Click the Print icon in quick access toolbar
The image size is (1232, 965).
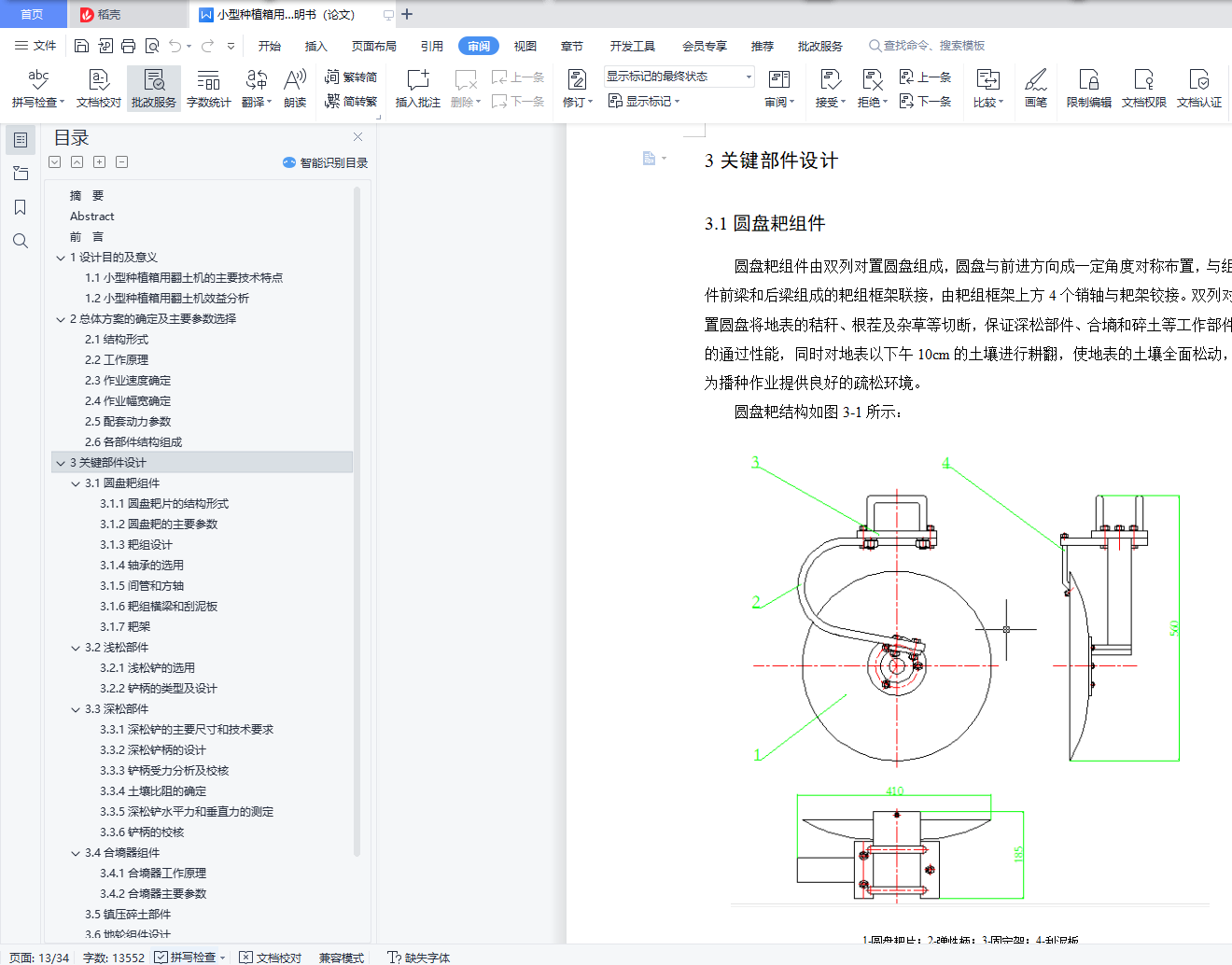pyautogui.click(x=129, y=46)
